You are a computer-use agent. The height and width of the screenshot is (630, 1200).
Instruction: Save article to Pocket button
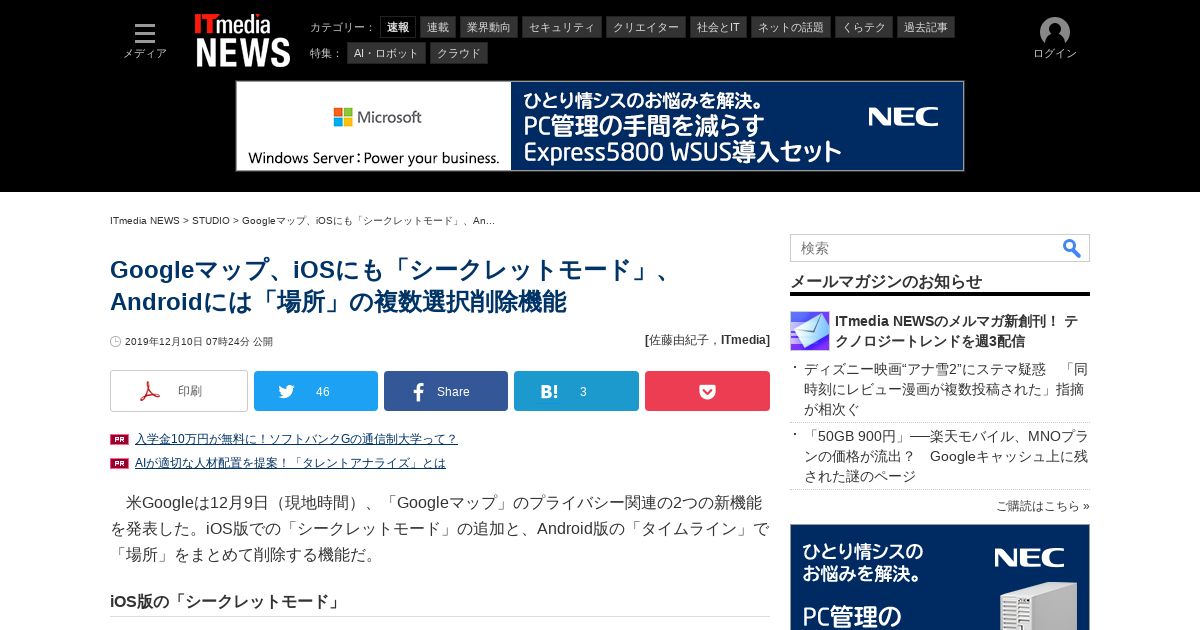coord(707,391)
